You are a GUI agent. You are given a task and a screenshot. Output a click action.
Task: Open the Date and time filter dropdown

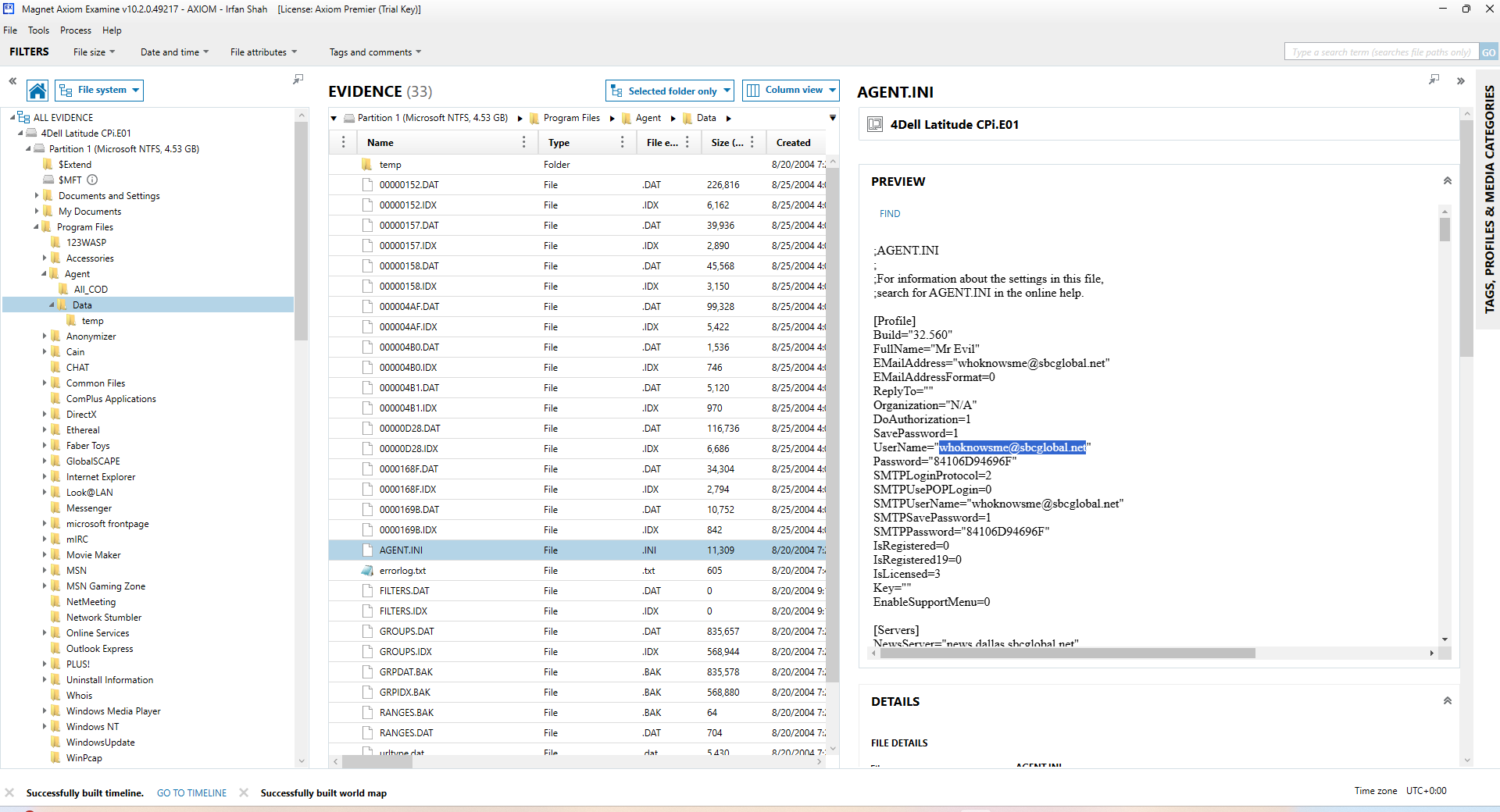tap(174, 52)
